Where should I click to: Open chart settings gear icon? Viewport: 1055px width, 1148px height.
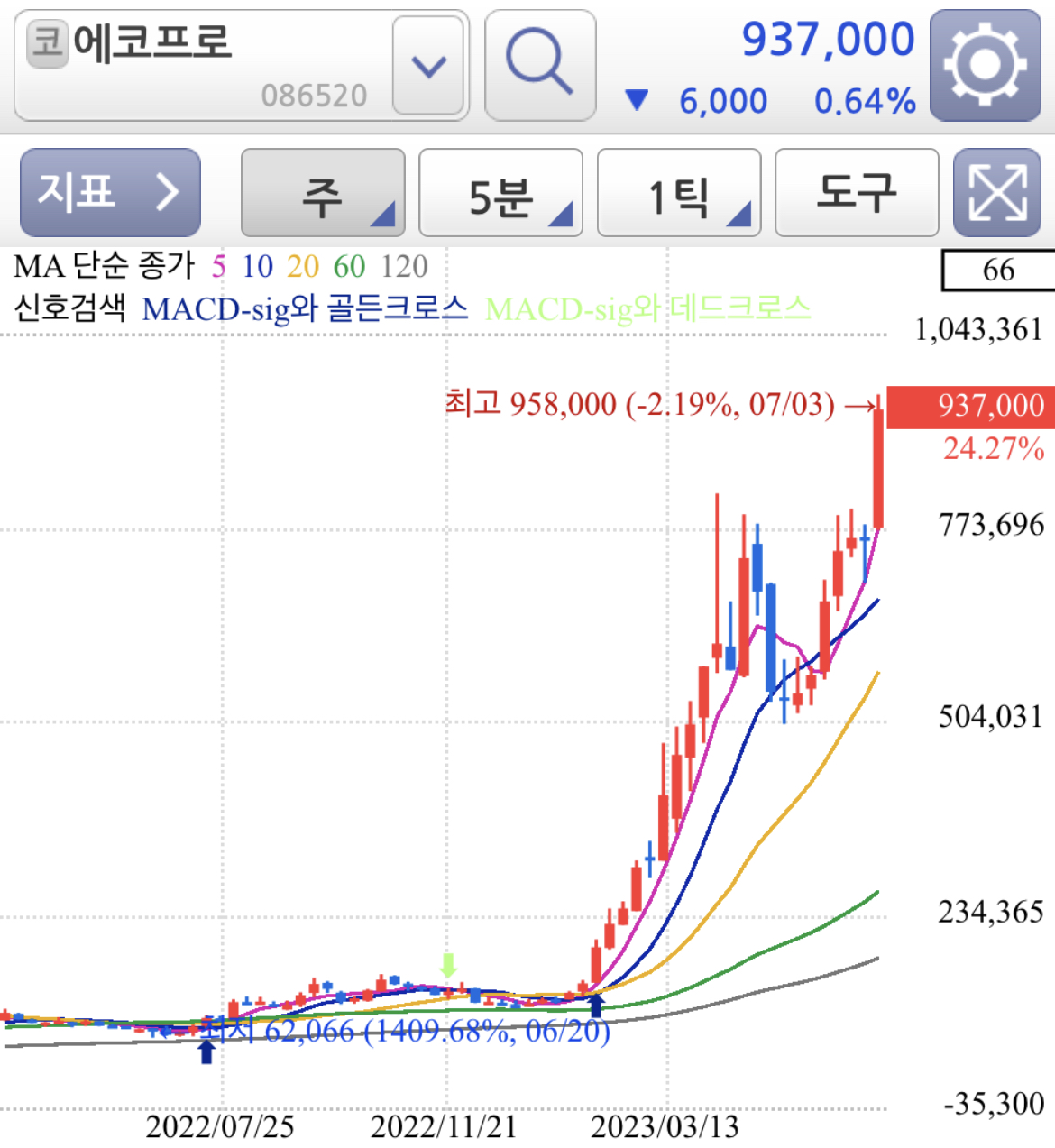[x=985, y=65]
